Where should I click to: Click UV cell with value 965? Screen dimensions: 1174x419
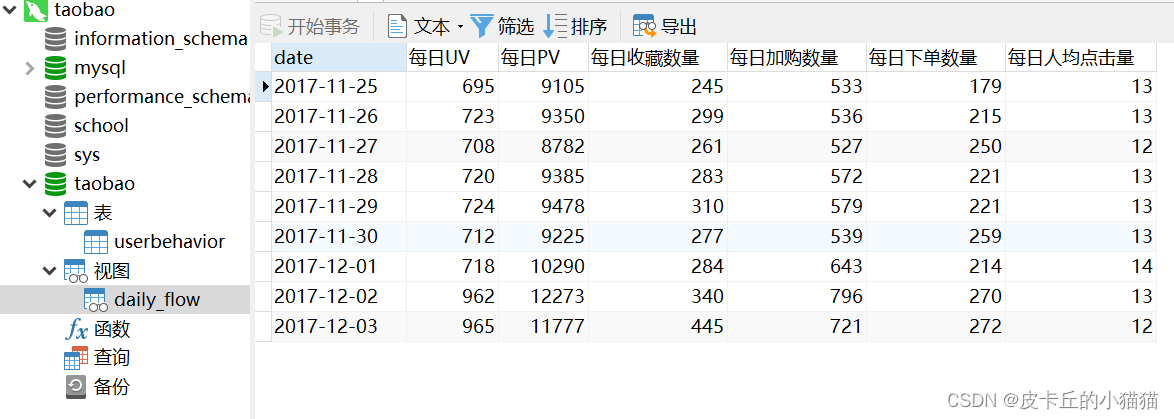[x=452, y=326]
